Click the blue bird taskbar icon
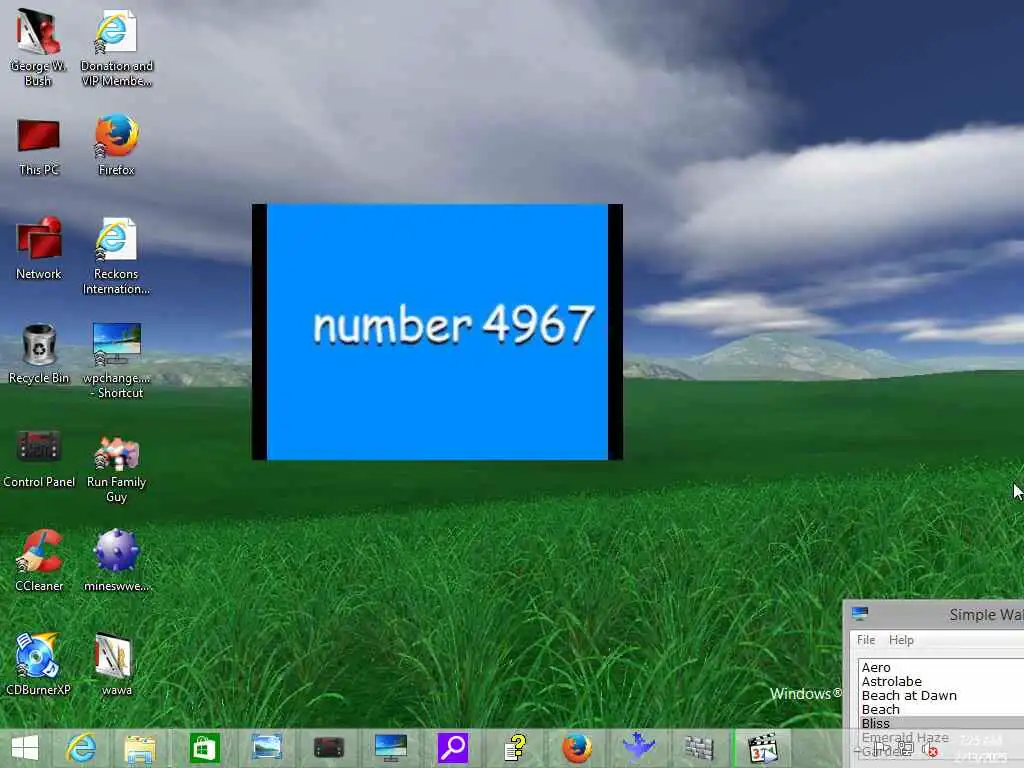The width and height of the screenshot is (1024, 768). tap(638, 748)
